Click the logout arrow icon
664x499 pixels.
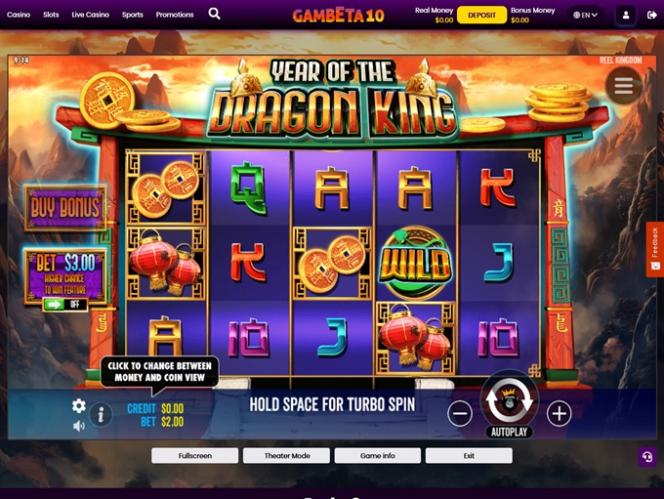point(652,15)
